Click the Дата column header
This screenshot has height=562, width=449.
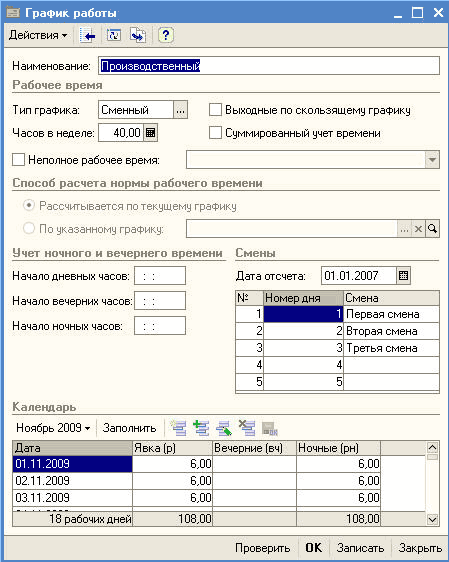click(72, 448)
